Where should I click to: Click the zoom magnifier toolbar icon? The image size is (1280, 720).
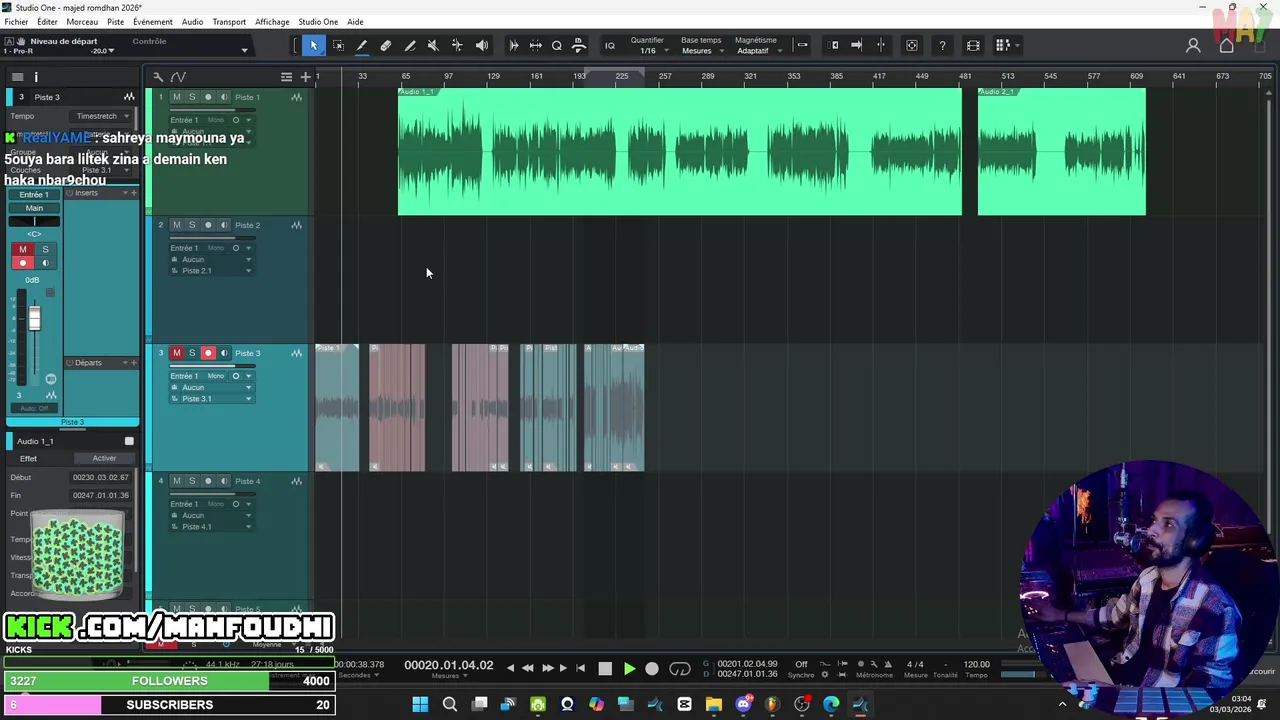pos(557,45)
